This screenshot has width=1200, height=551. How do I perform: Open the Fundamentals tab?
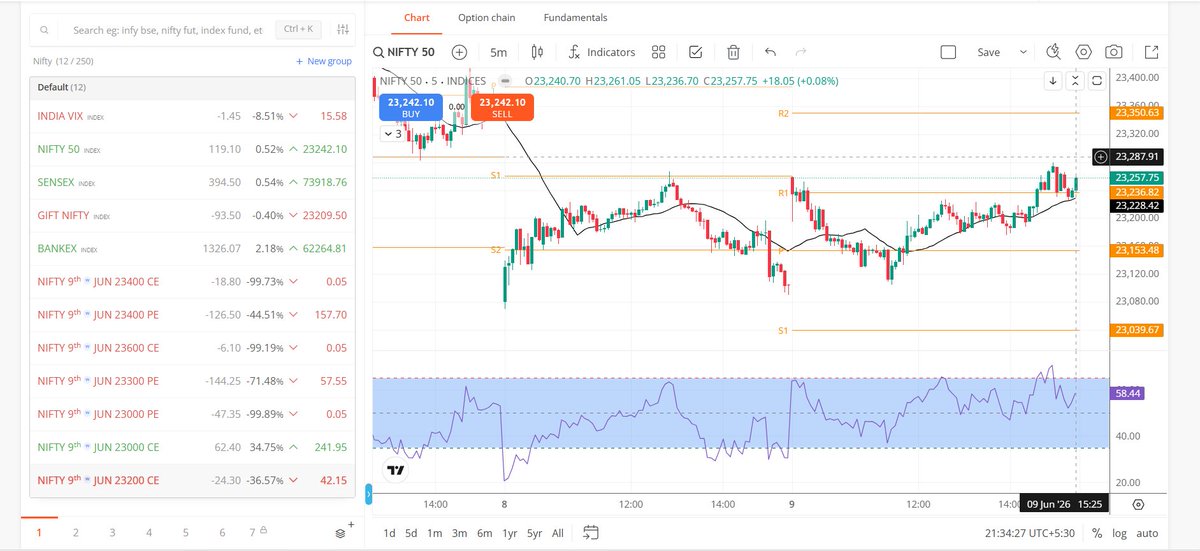pyautogui.click(x=575, y=18)
